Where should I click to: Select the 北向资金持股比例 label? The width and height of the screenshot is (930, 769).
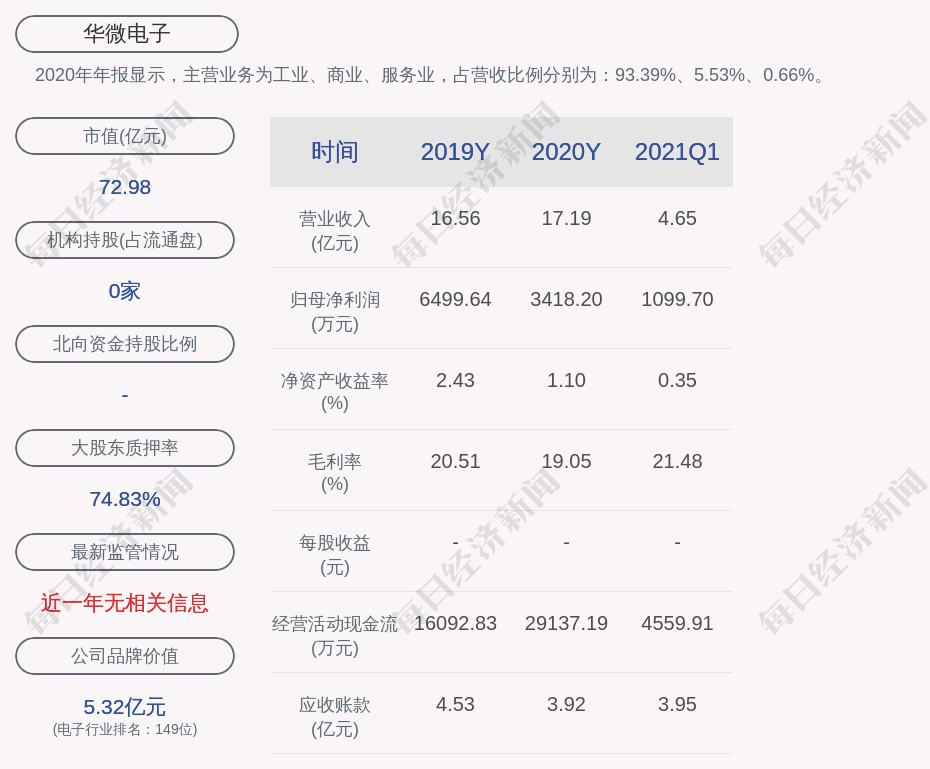[x=125, y=344]
